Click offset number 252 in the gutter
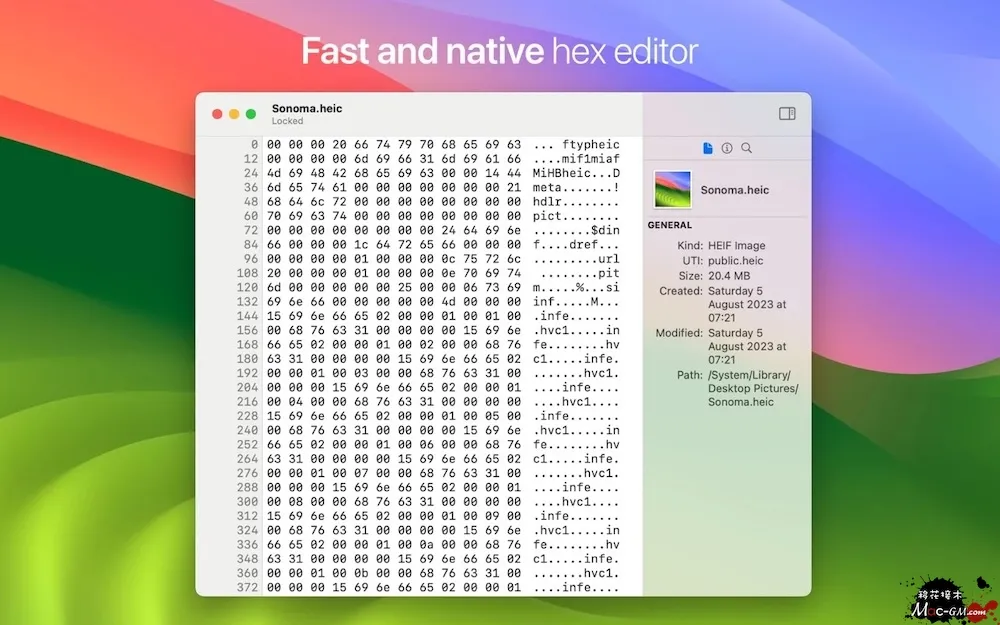The width and height of the screenshot is (1000, 625). (x=247, y=445)
